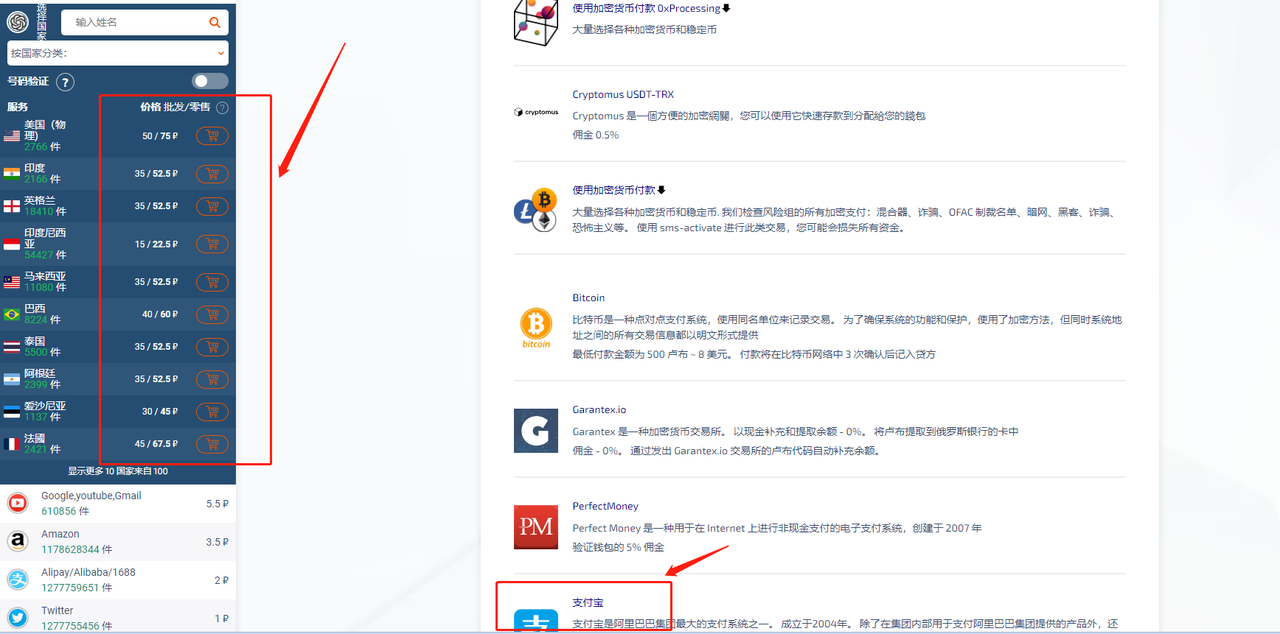Add Brazil (巴西) number to cart
Image resolution: width=1280 pixels, height=634 pixels.
(x=212, y=314)
